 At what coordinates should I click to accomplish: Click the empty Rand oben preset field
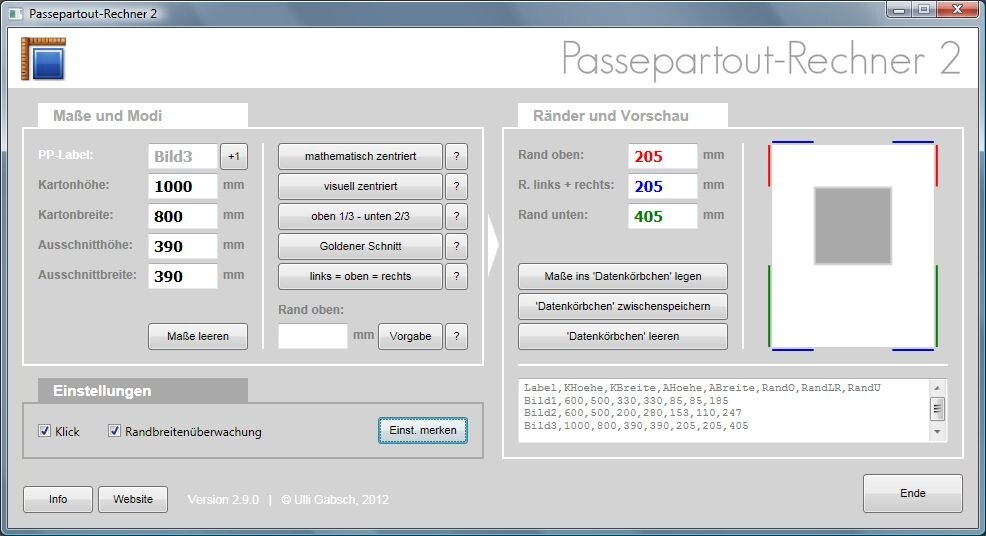pyautogui.click(x=313, y=336)
